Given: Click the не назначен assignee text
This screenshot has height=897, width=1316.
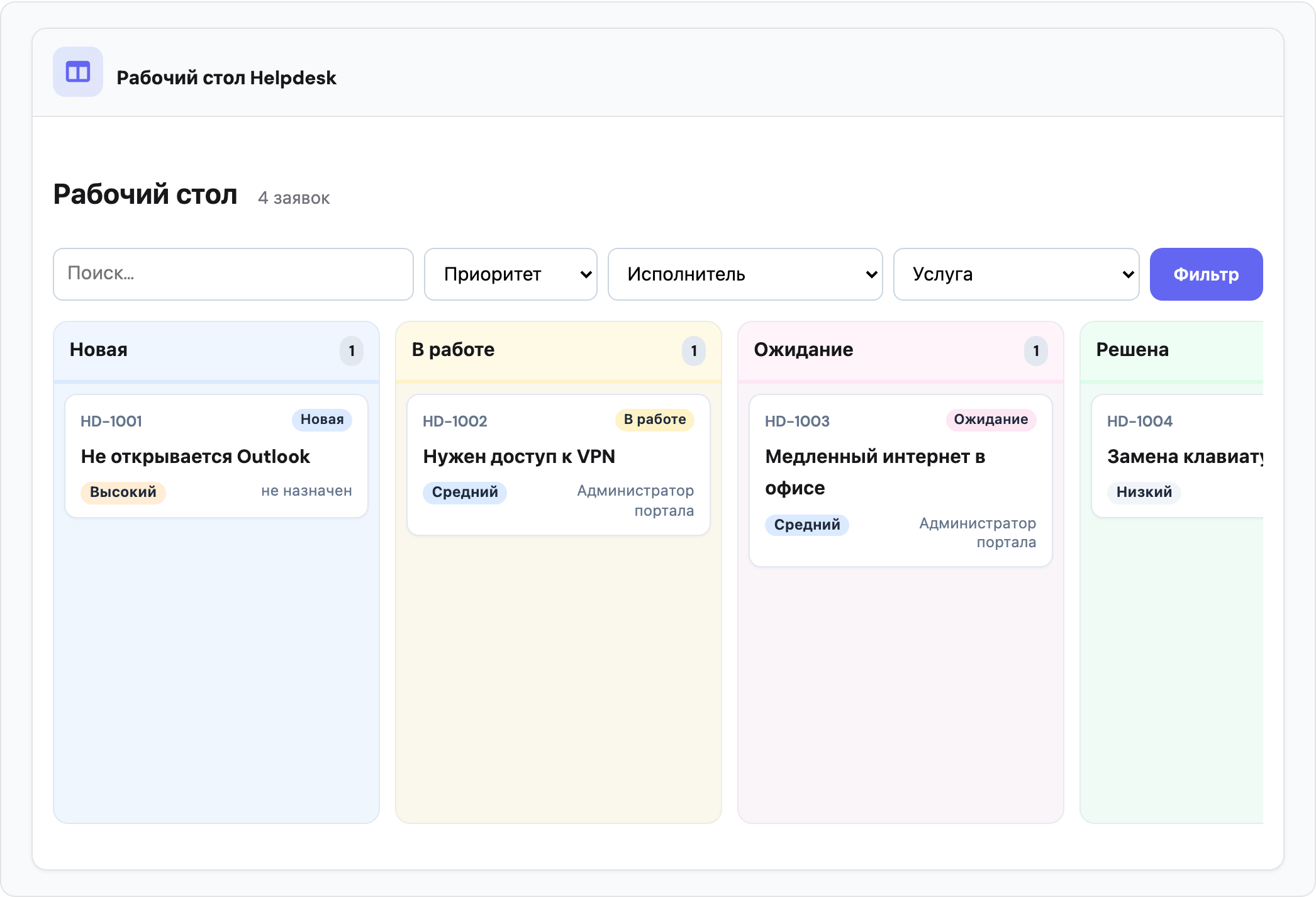Looking at the screenshot, I should [x=306, y=491].
